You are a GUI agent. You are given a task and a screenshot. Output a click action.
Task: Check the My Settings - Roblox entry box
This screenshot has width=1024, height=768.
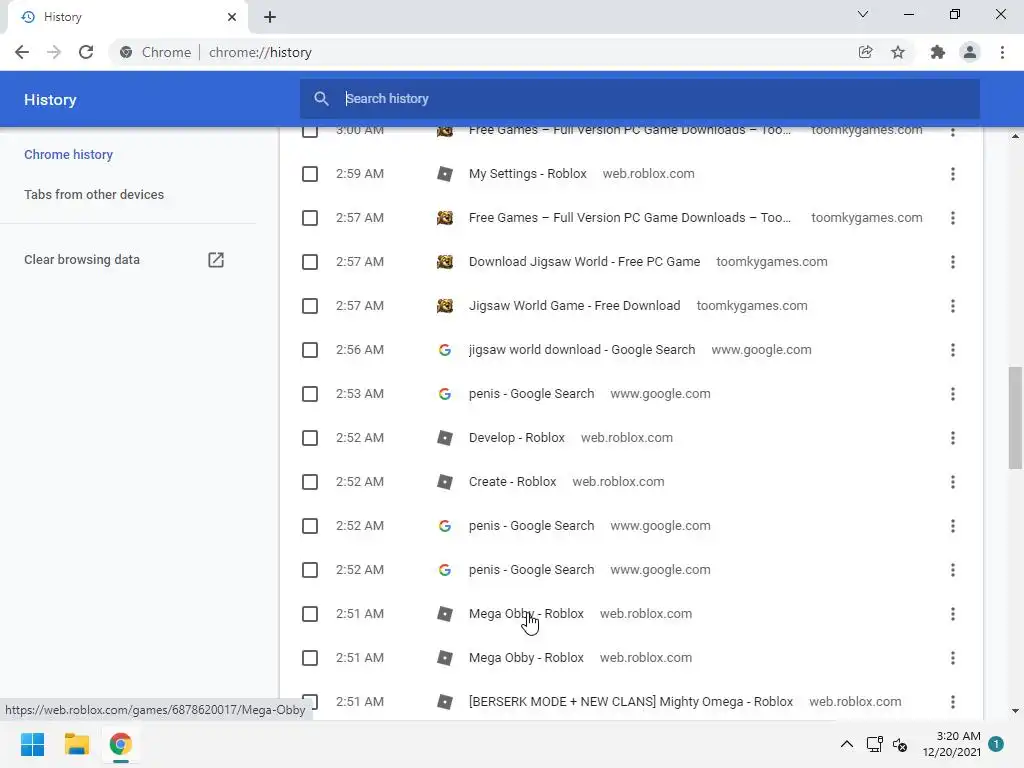point(310,174)
